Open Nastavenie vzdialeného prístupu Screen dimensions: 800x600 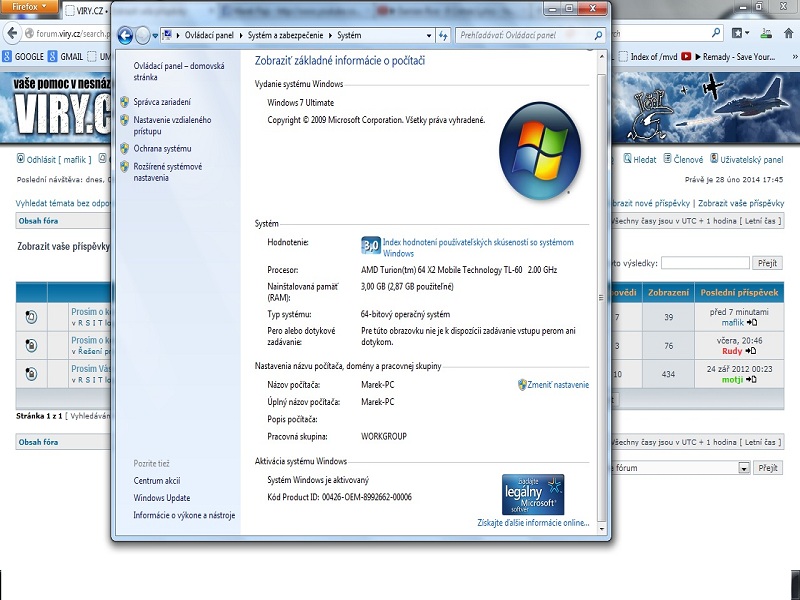(x=172, y=126)
